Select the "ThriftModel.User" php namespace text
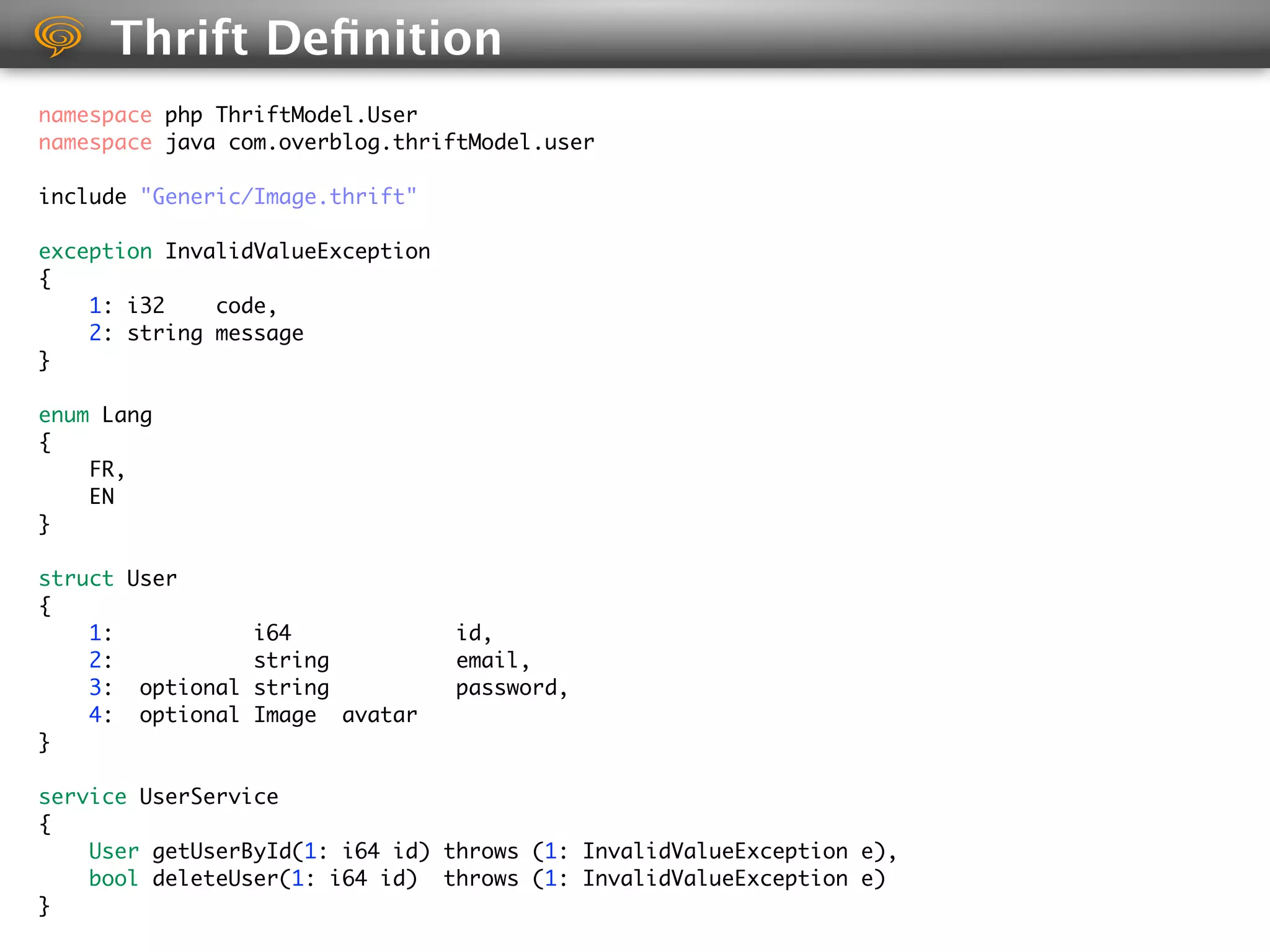Image resolution: width=1270 pixels, height=952 pixels. click(316, 115)
